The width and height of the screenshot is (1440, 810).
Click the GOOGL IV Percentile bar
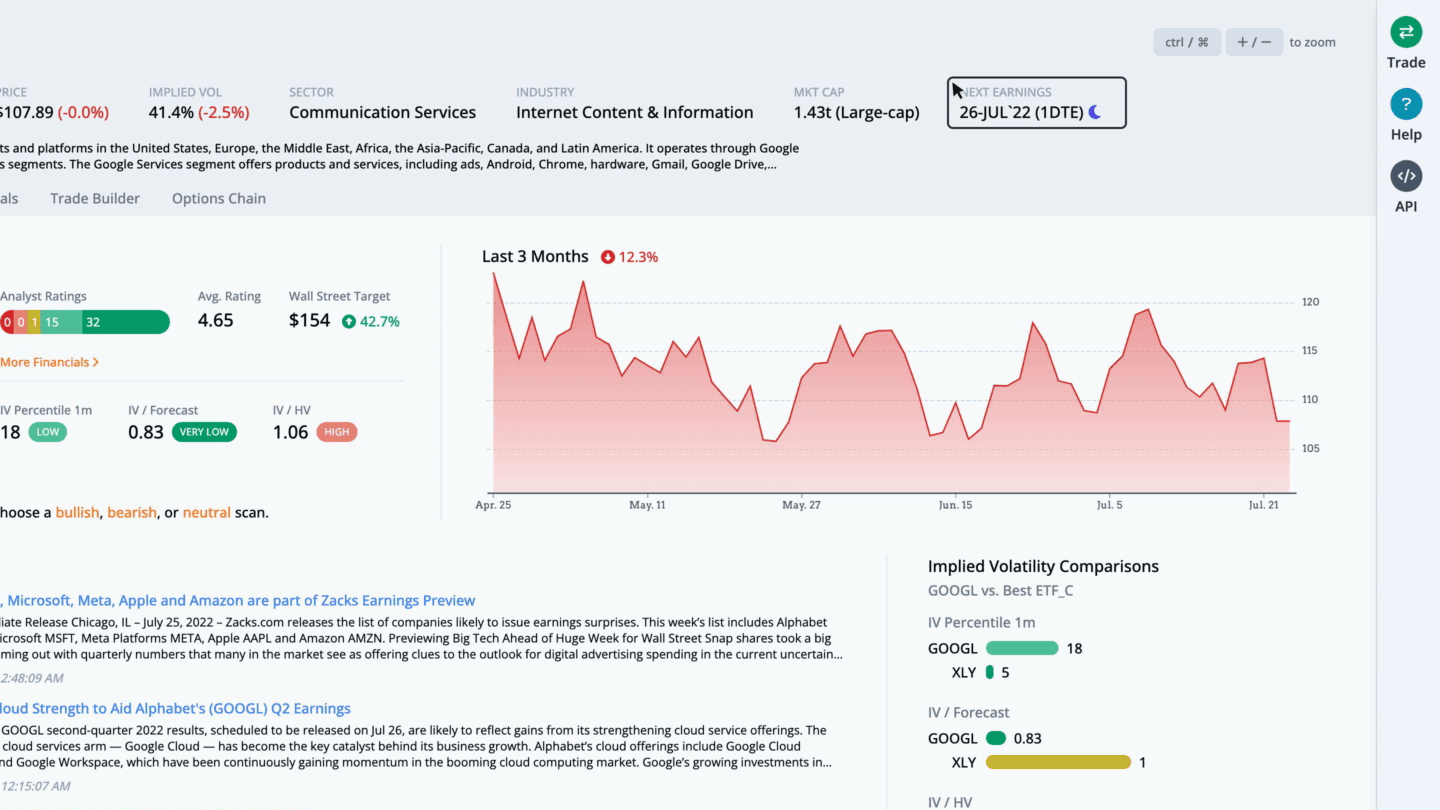tap(1022, 648)
